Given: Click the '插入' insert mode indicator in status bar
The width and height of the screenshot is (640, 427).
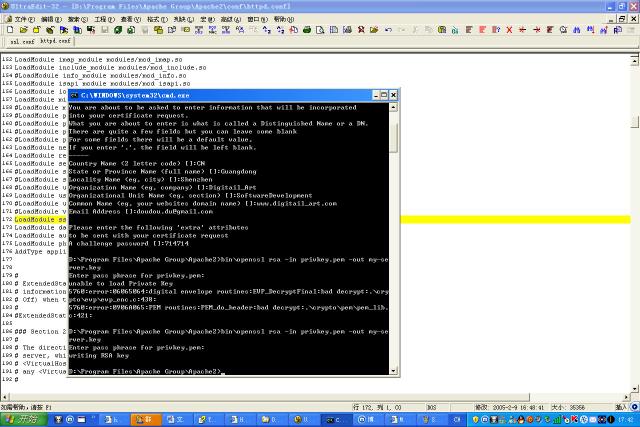Looking at the screenshot, I should tap(620, 407).
